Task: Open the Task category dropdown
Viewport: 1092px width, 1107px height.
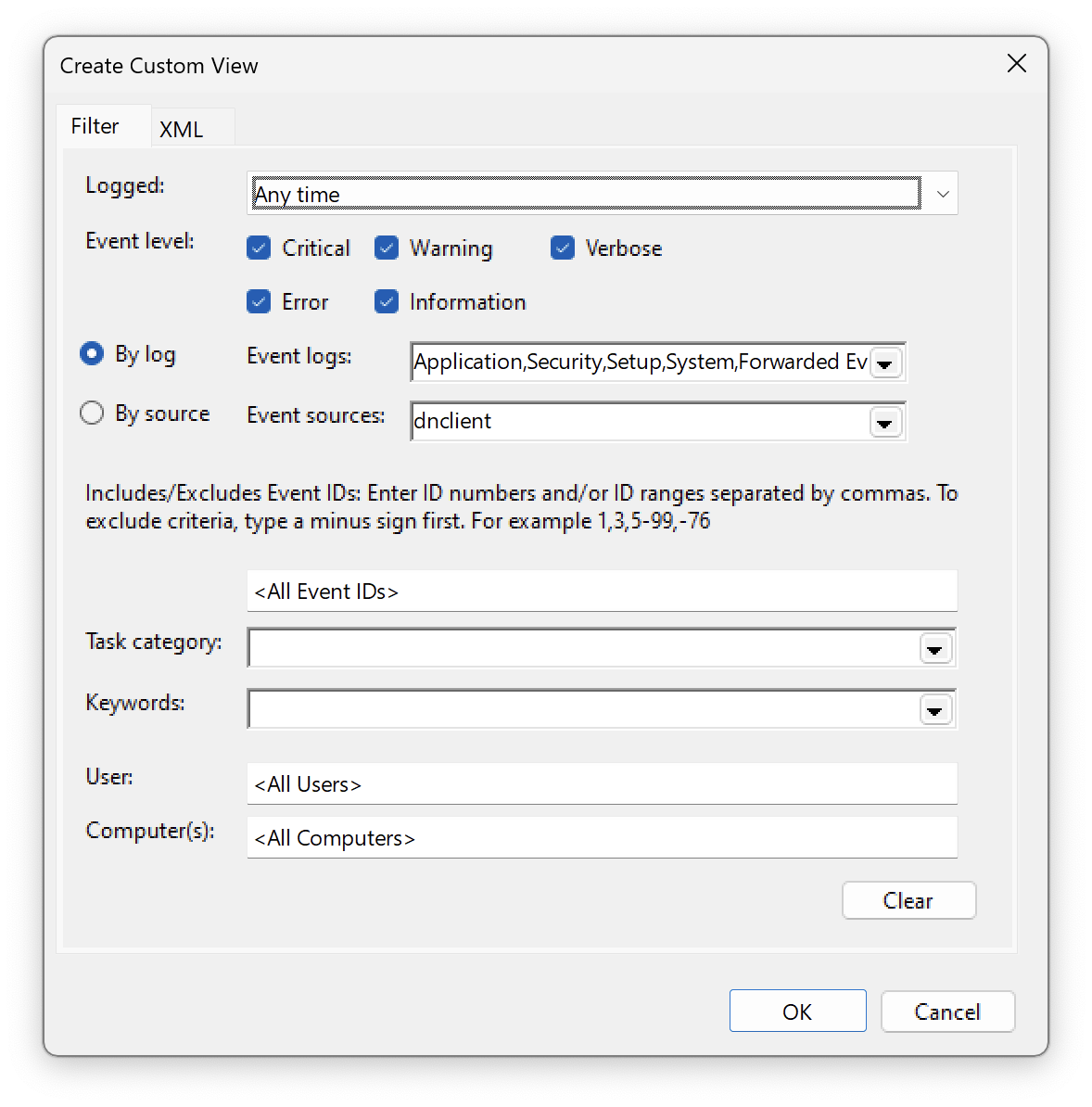Action: click(x=934, y=648)
